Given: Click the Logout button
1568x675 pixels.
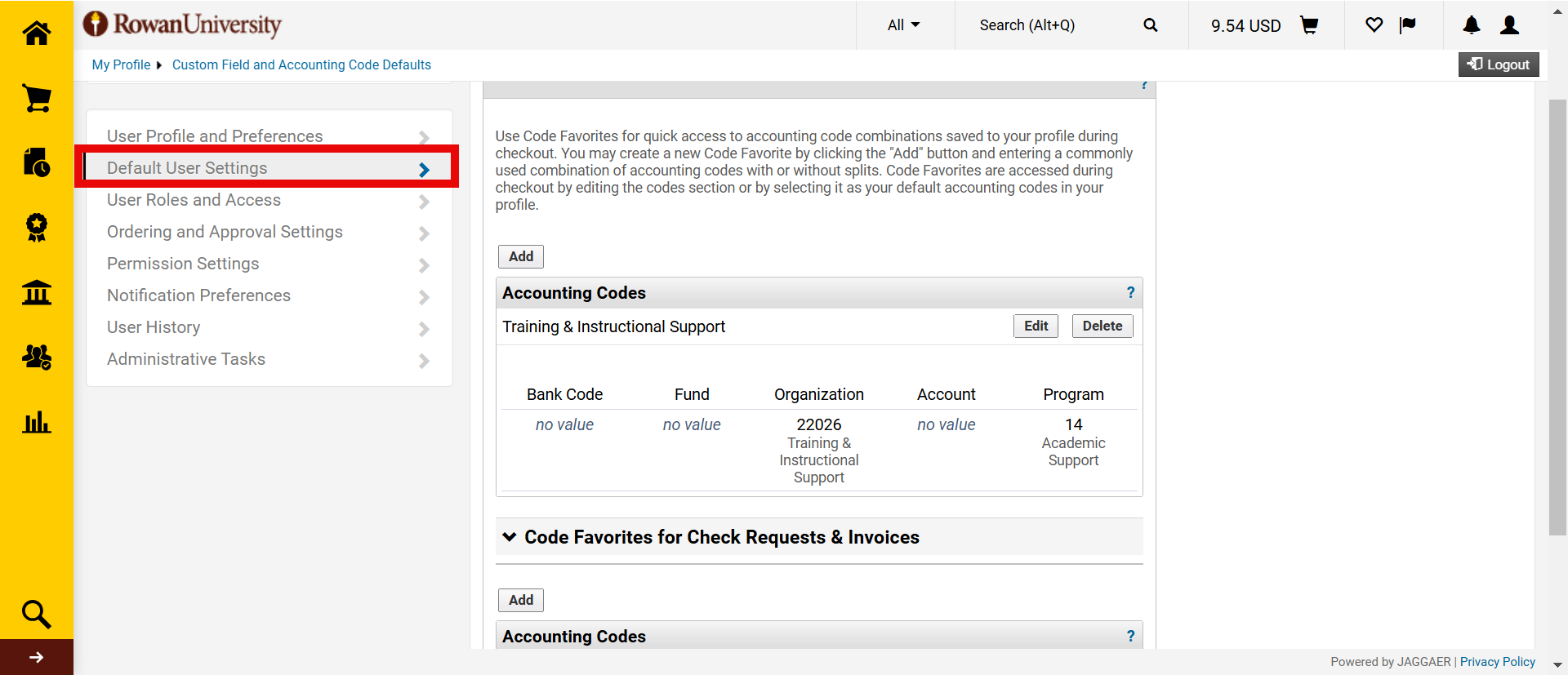Looking at the screenshot, I should tap(1499, 64).
